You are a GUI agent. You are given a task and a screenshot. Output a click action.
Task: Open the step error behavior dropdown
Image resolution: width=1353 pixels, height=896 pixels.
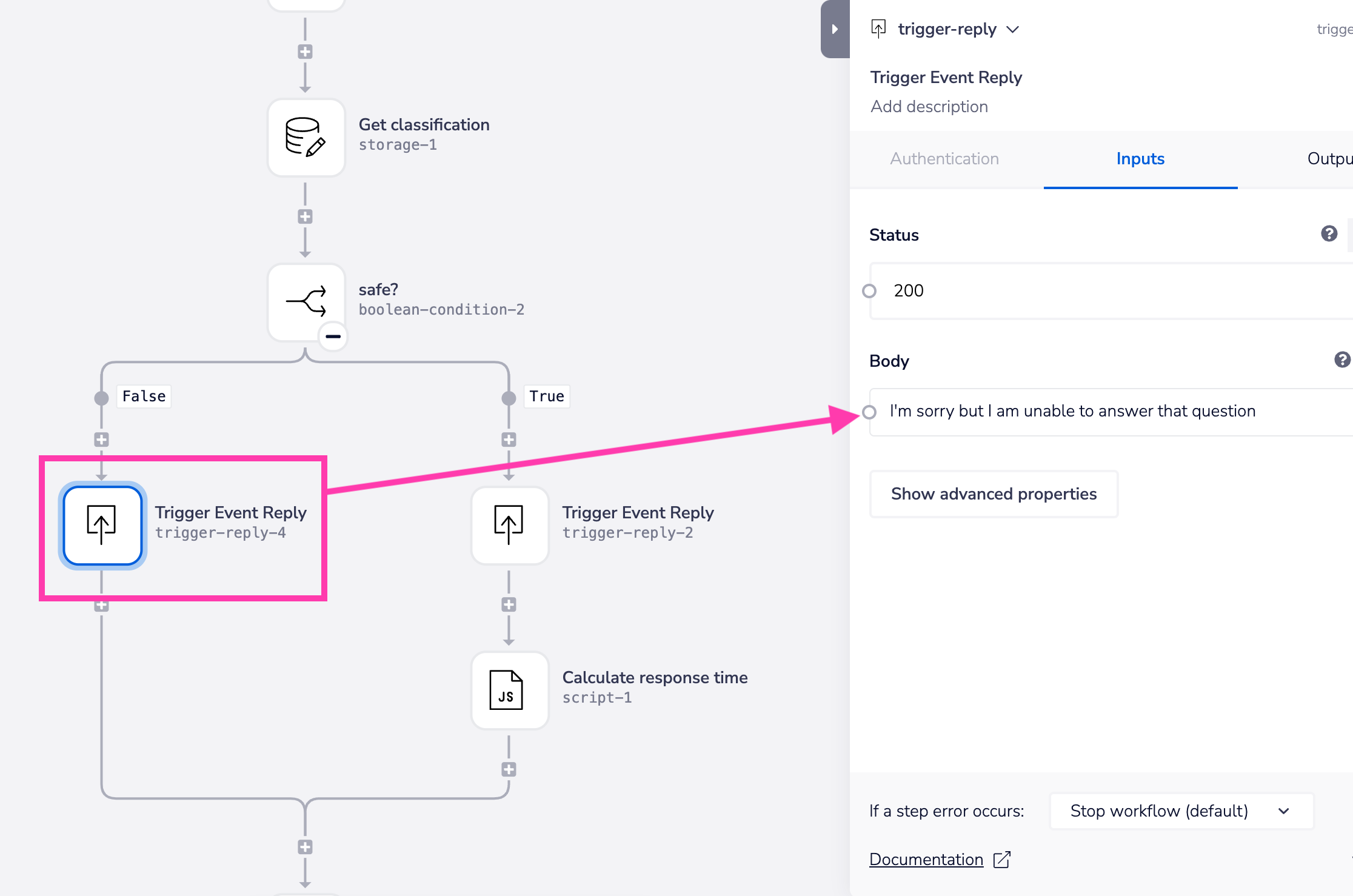coord(1181,811)
